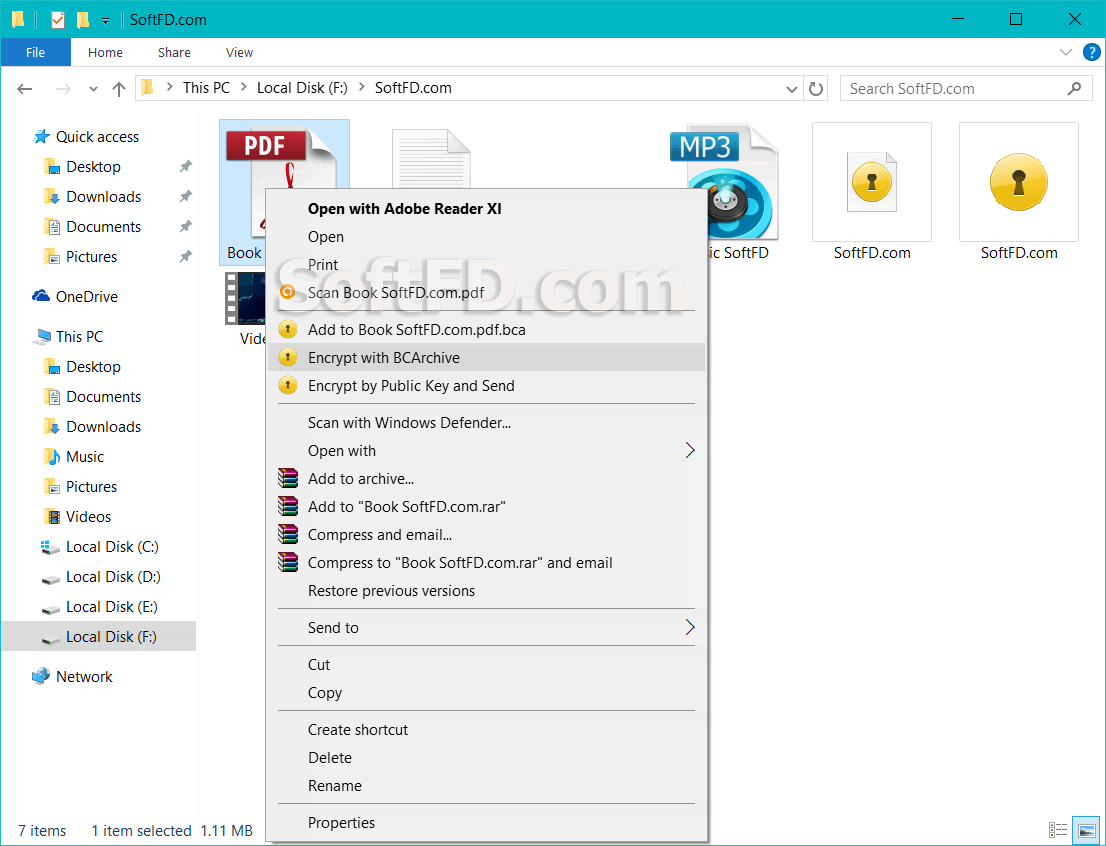Click the Up one level arrow
Screen dimensions: 1106x846
(118, 89)
